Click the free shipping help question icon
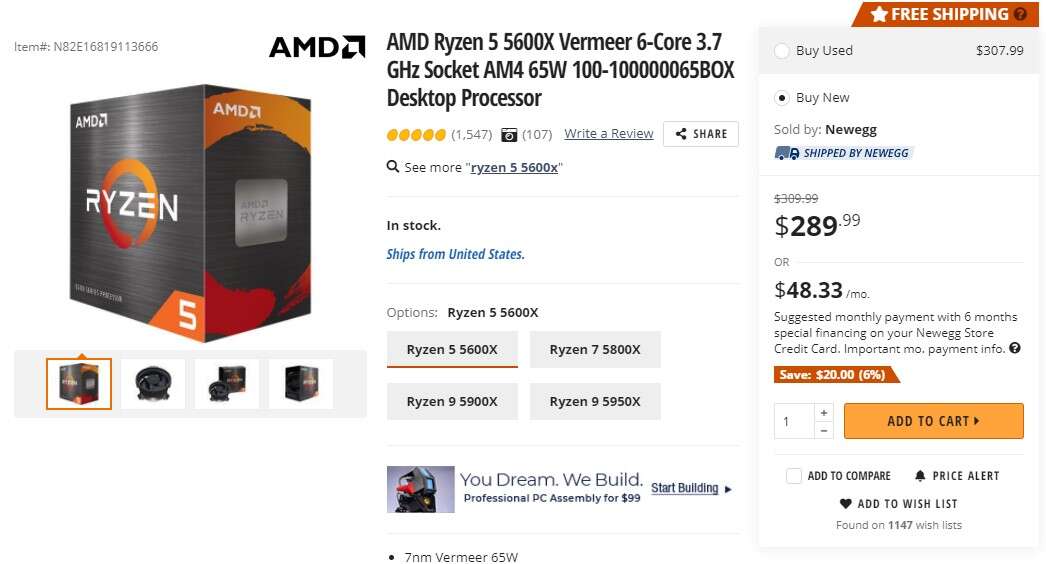 point(1020,14)
